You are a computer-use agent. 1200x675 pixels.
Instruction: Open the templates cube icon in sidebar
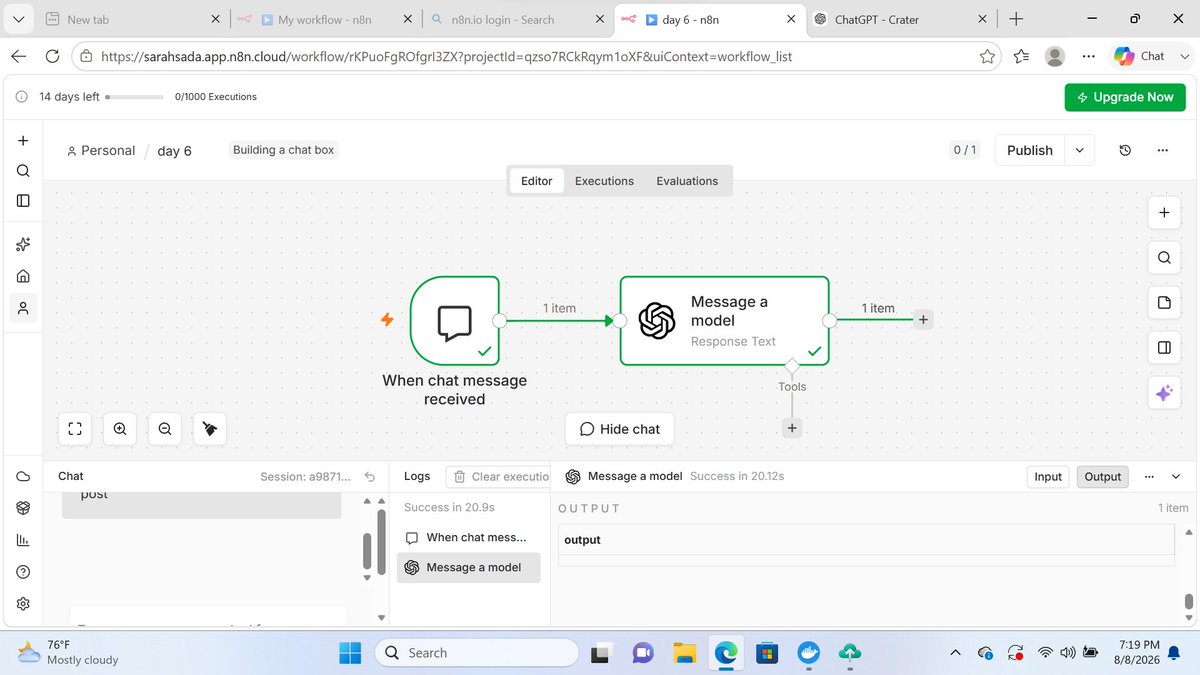[23, 508]
